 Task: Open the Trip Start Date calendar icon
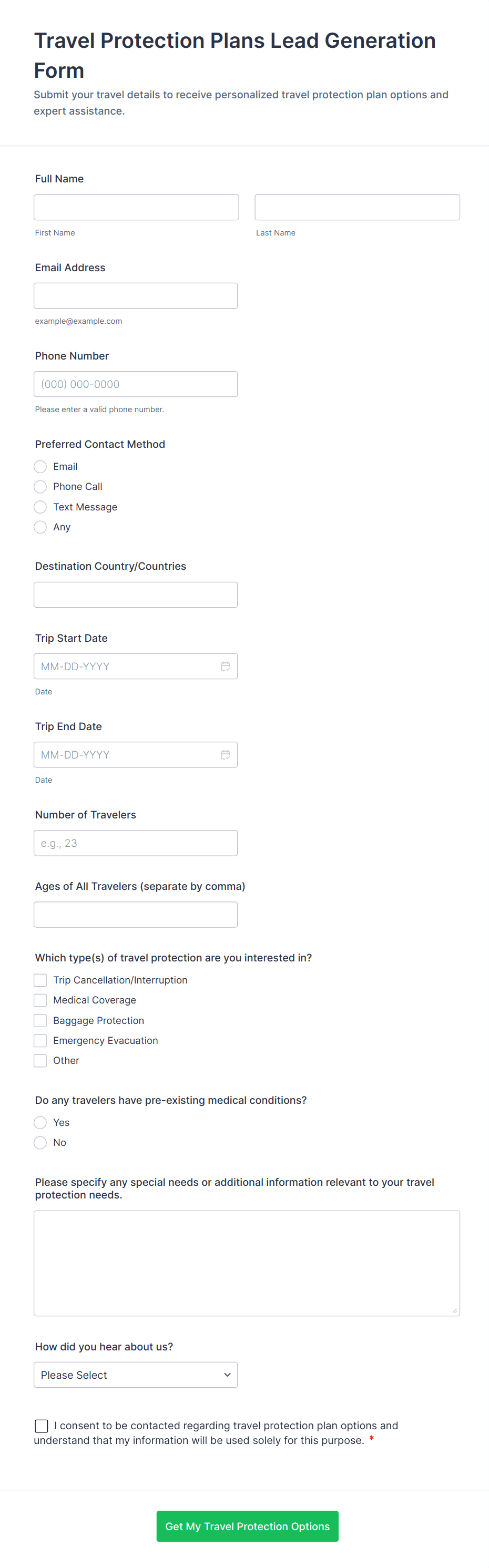click(226, 667)
